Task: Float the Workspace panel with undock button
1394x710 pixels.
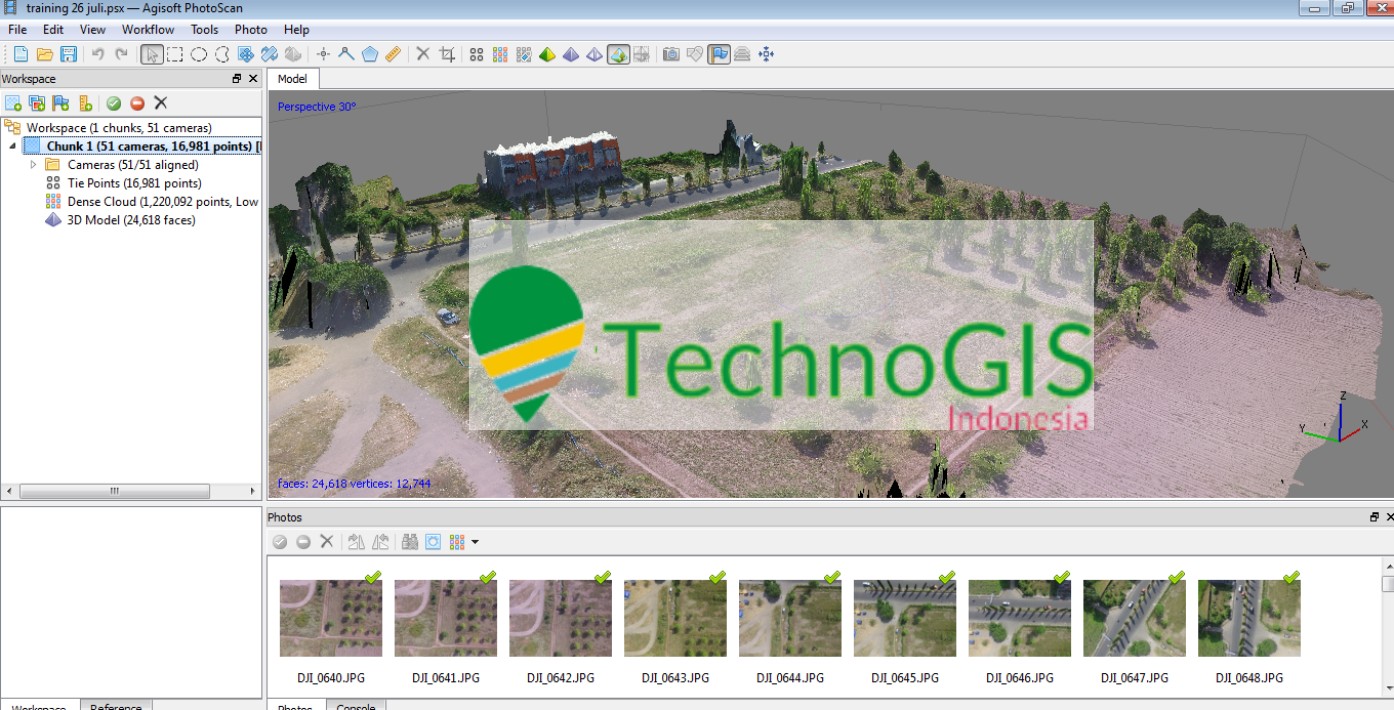Action: click(x=237, y=79)
